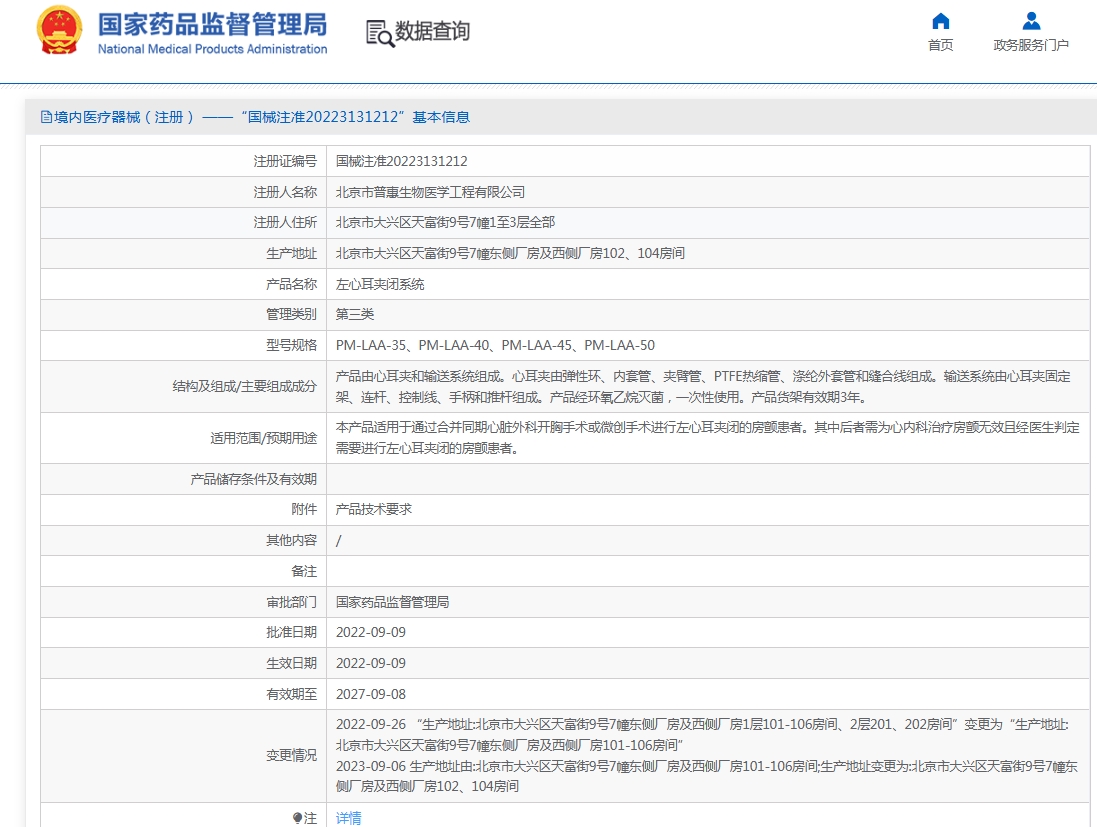The image size is (1097, 827).
Task: Select the 2023-09-06 change record
Action: click(707, 776)
